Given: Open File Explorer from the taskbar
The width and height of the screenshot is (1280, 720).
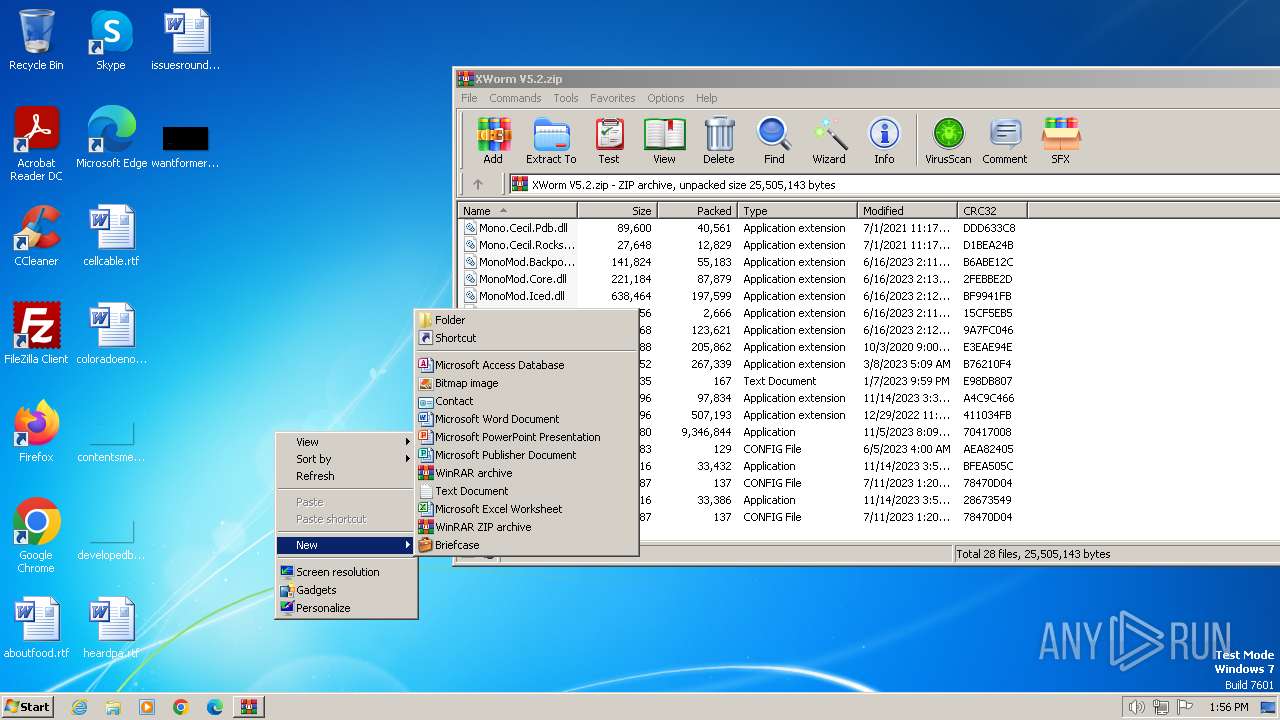Looking at the screenshot, I should (x=113, y=707).
